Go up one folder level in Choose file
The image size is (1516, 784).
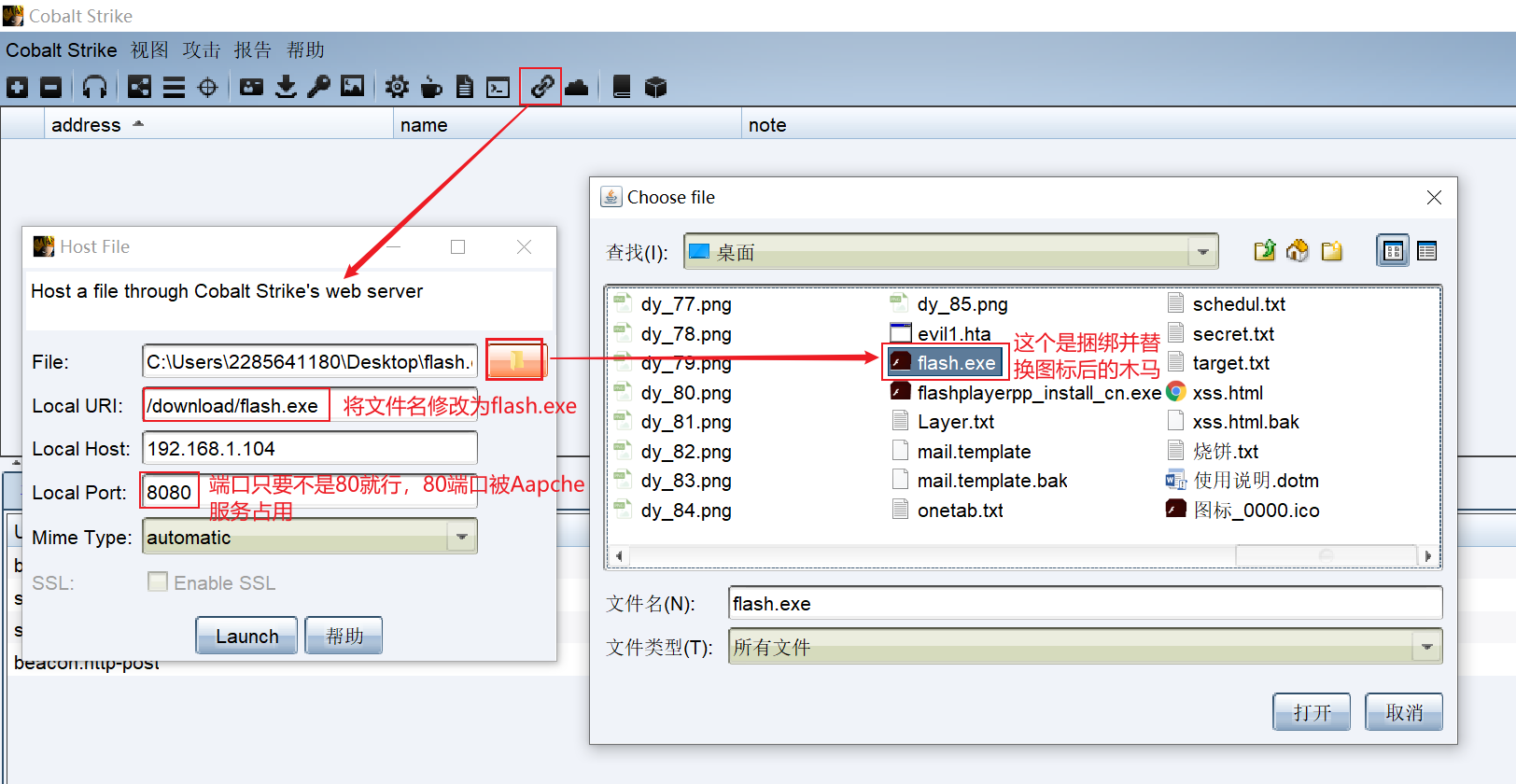1265,251
